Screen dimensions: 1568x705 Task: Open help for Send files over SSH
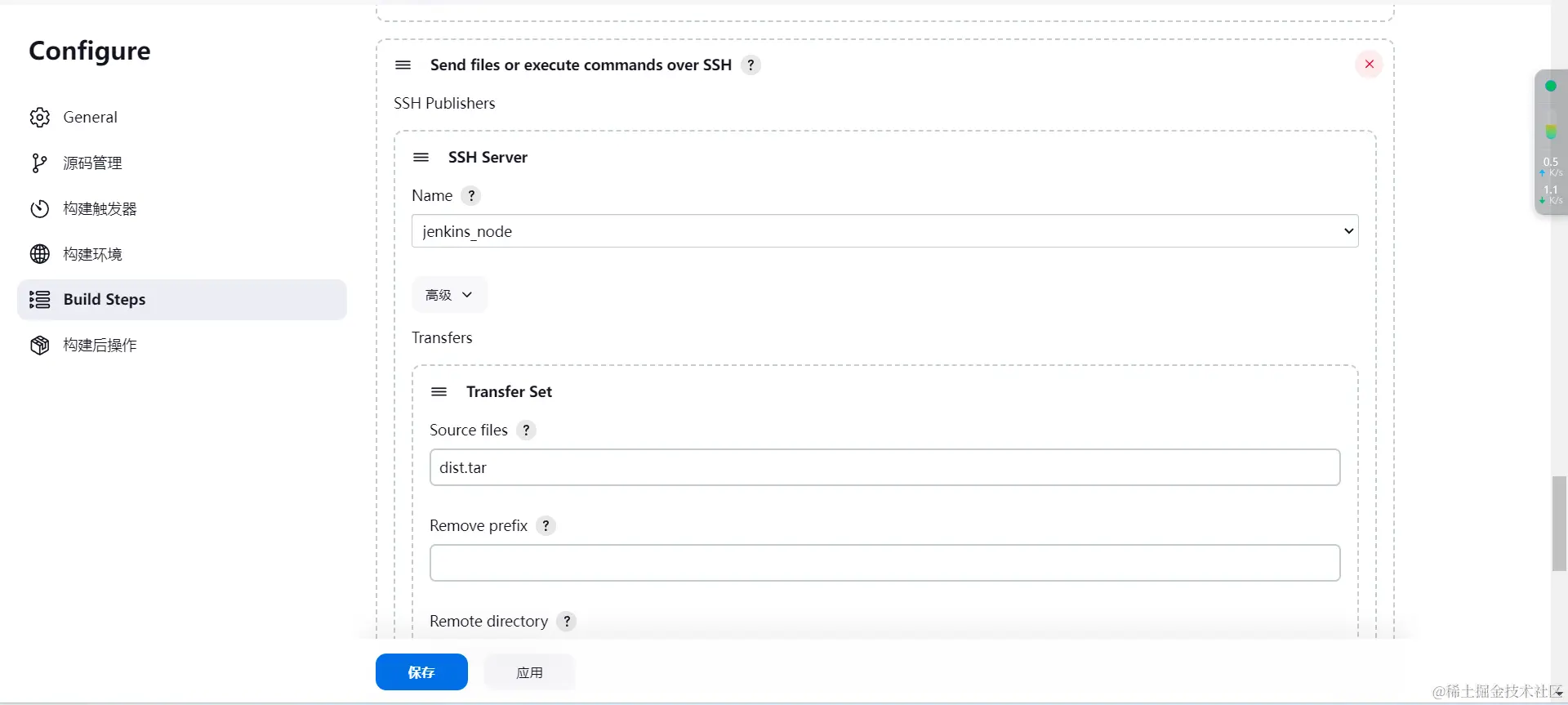pyautogui.click(x=751, y=65)
